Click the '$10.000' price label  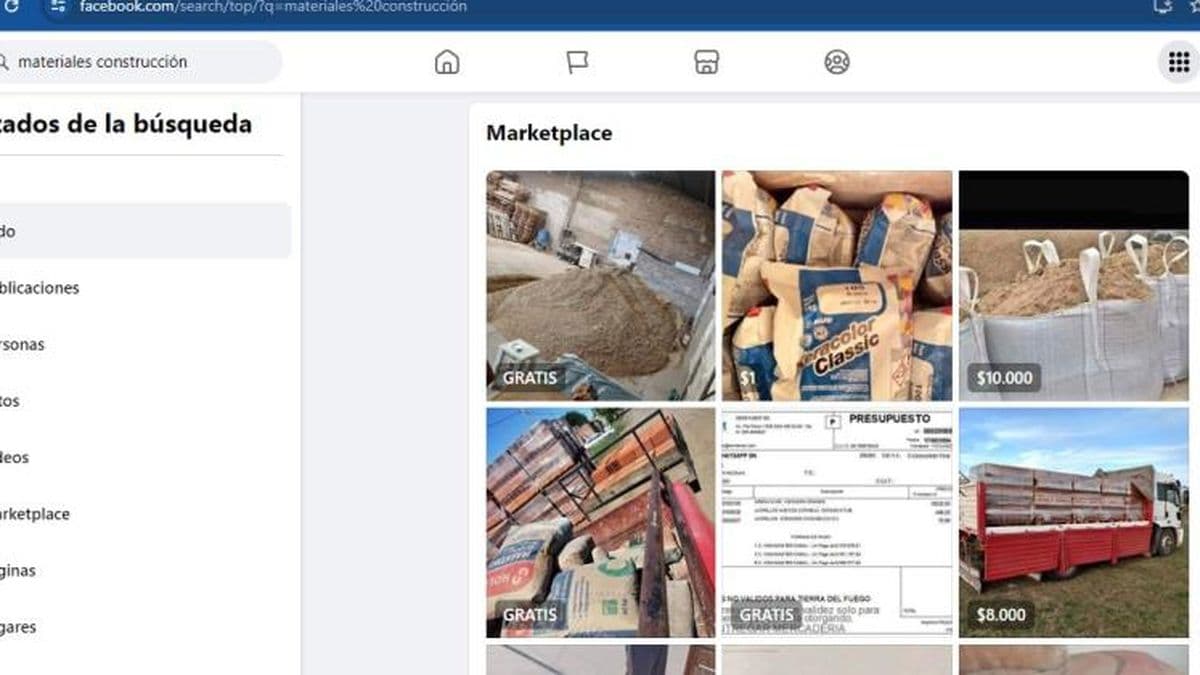click(x=1004, y=378)
